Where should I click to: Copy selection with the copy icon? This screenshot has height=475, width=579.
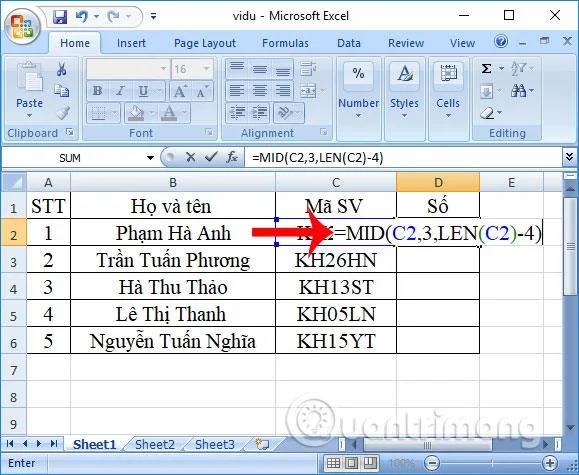[x=61, y=90]
